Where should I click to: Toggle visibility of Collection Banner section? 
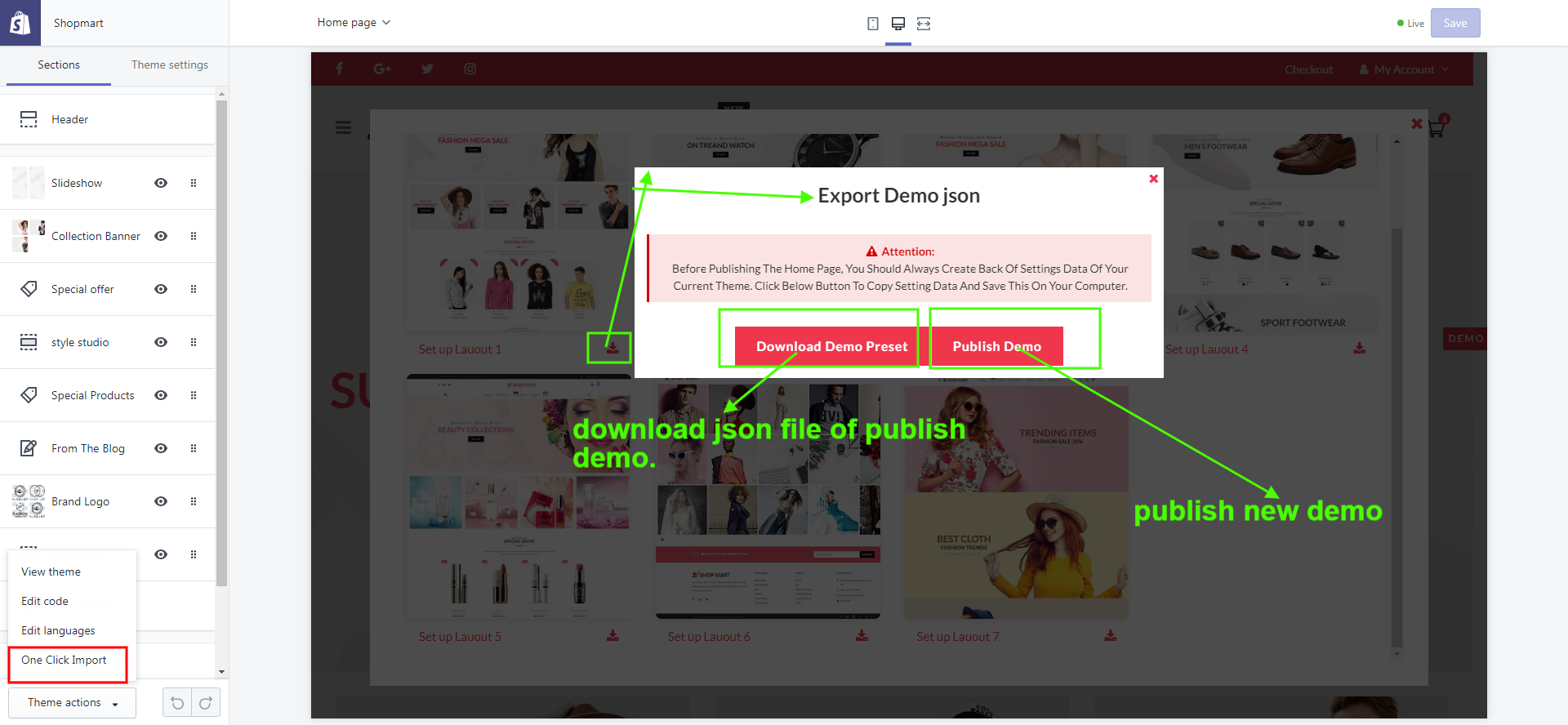[x=161, y=236]
